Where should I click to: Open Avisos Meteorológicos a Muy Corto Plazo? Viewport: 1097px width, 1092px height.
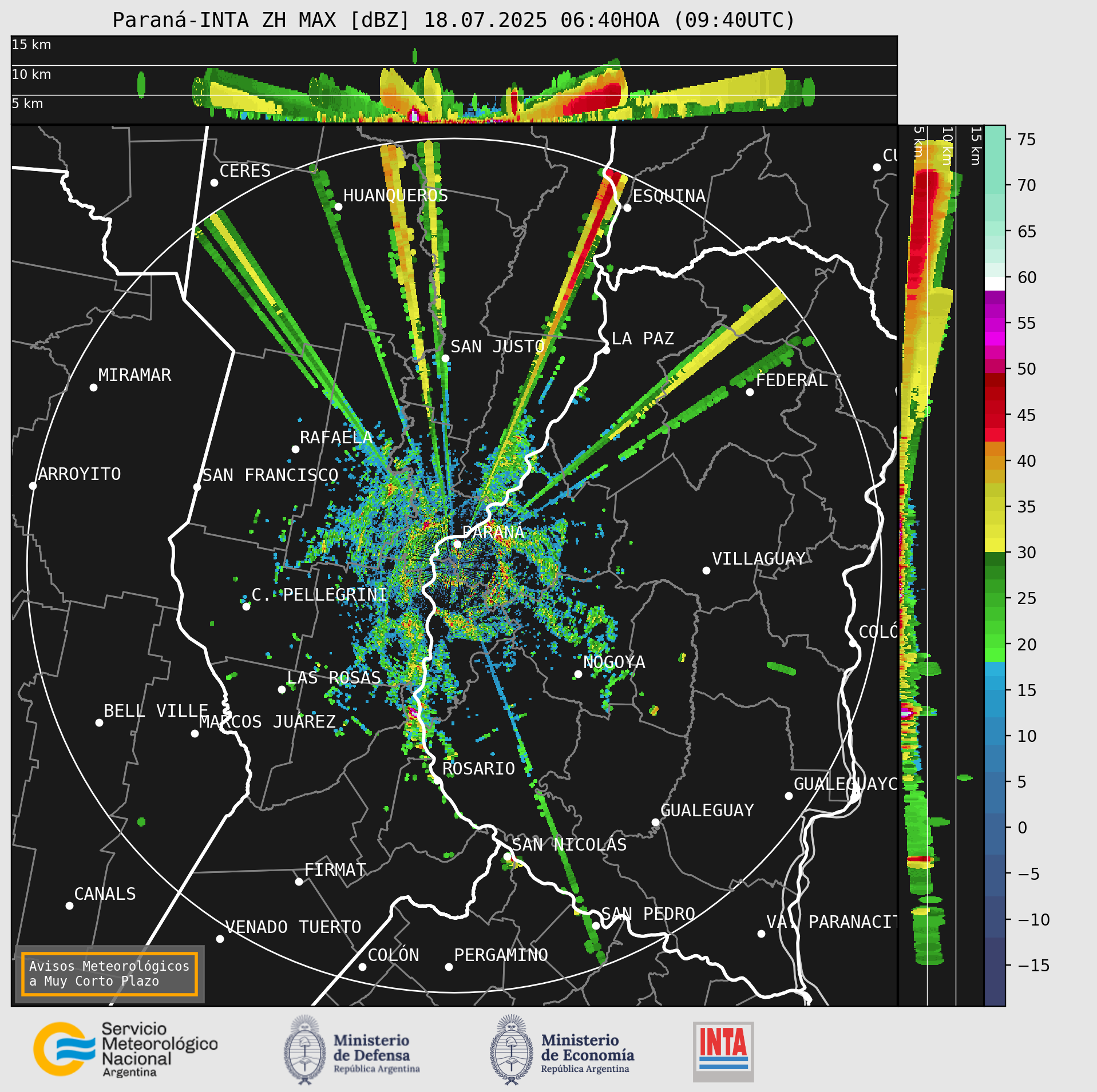pyautogui.click(x=109, y=974)
